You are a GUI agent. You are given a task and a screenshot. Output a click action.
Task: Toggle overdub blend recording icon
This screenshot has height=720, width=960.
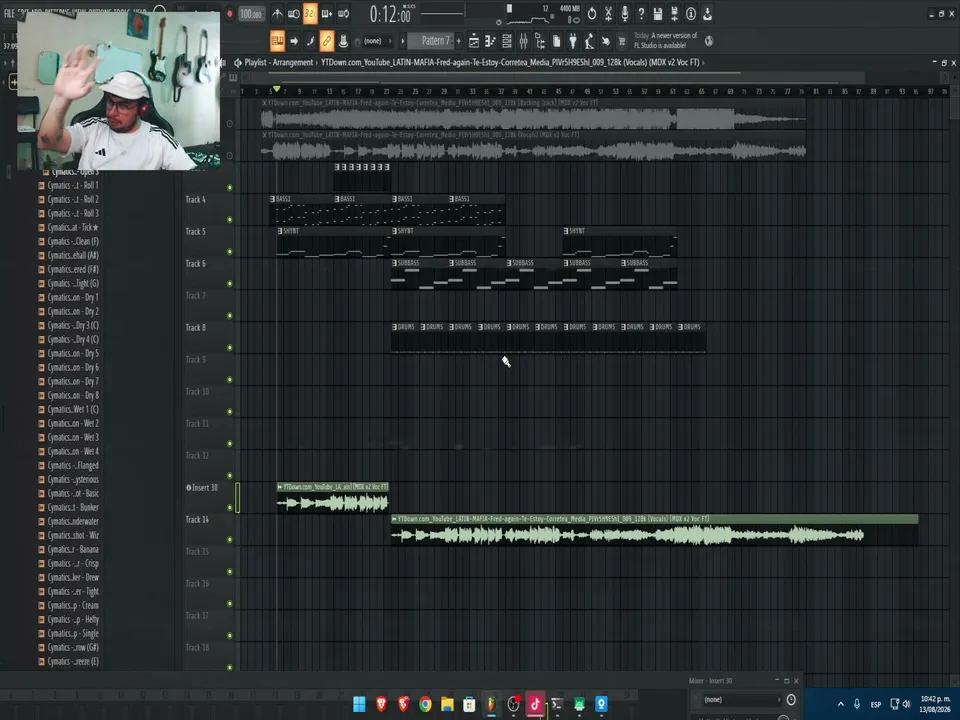pyautogui.click(x=327, y=13)
